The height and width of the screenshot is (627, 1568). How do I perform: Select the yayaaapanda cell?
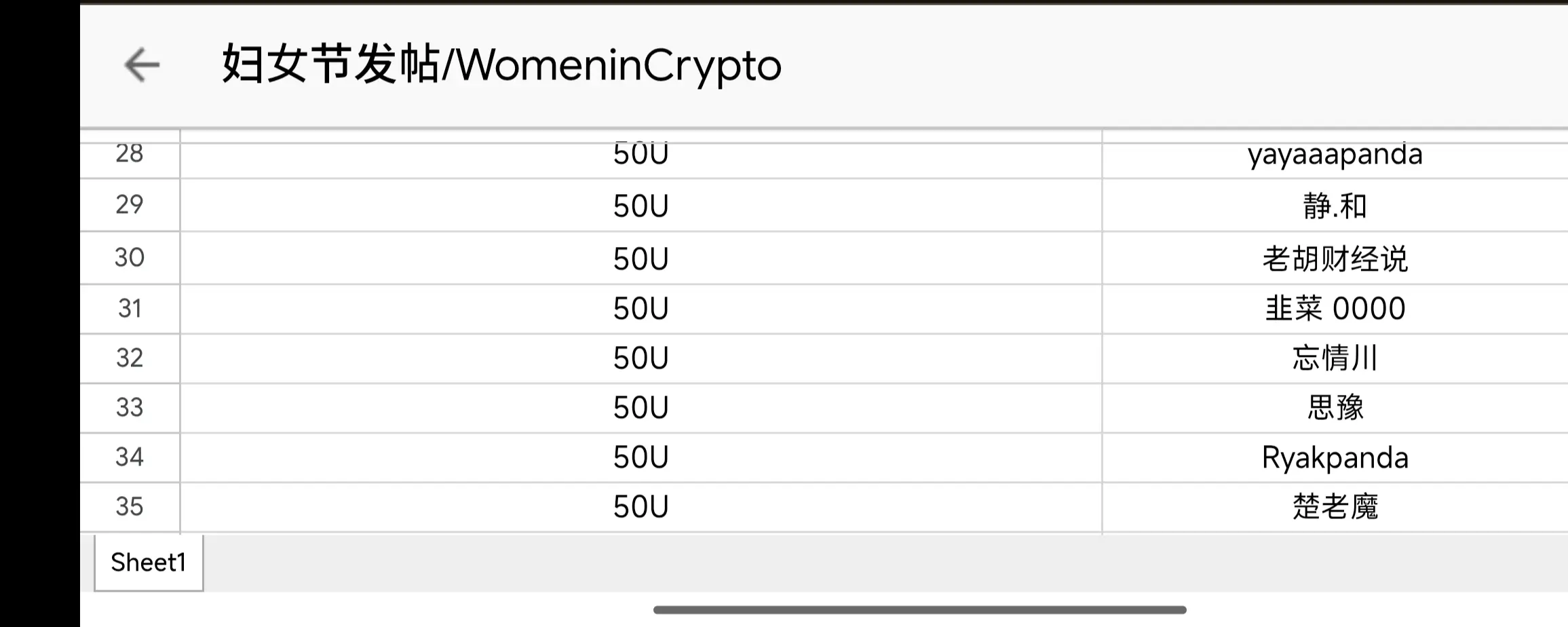click(x=1335, y=156)
